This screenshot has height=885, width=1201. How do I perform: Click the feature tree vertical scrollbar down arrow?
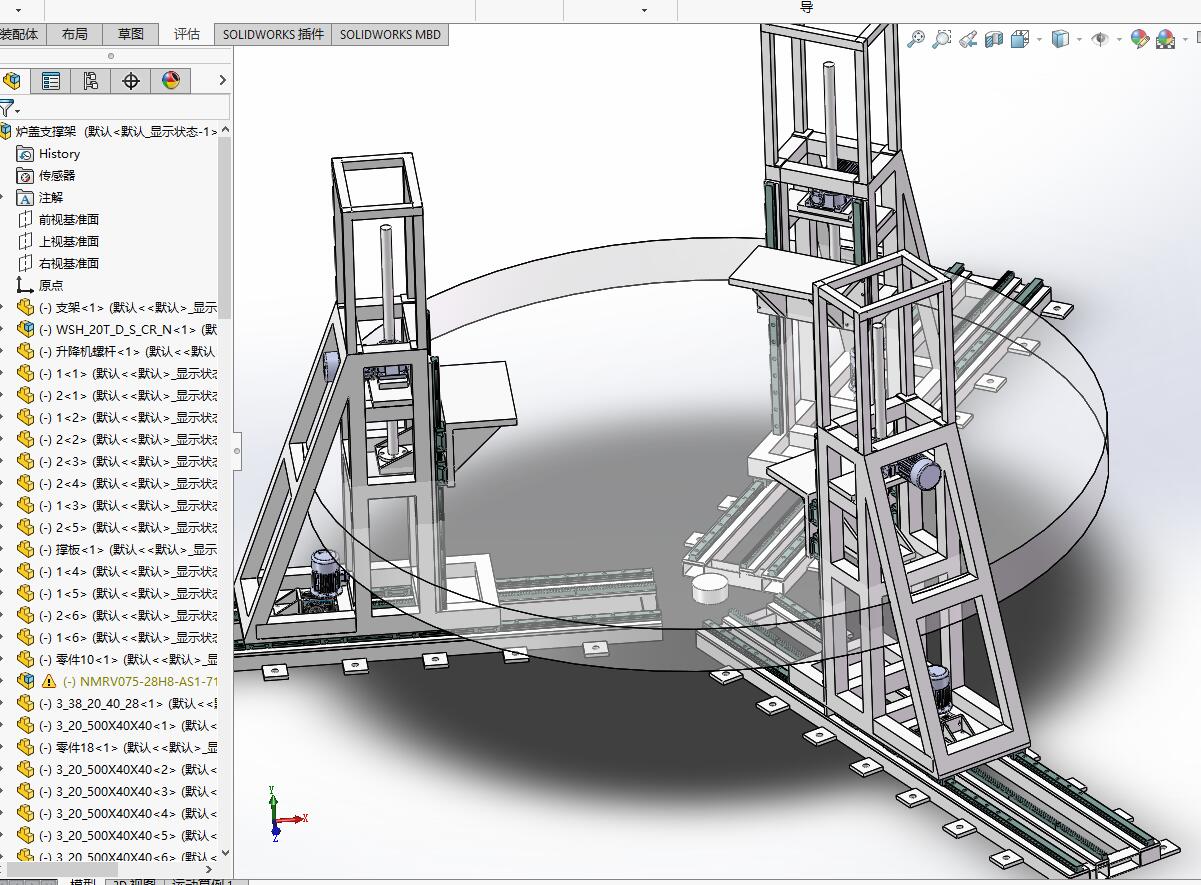(225, 853)
